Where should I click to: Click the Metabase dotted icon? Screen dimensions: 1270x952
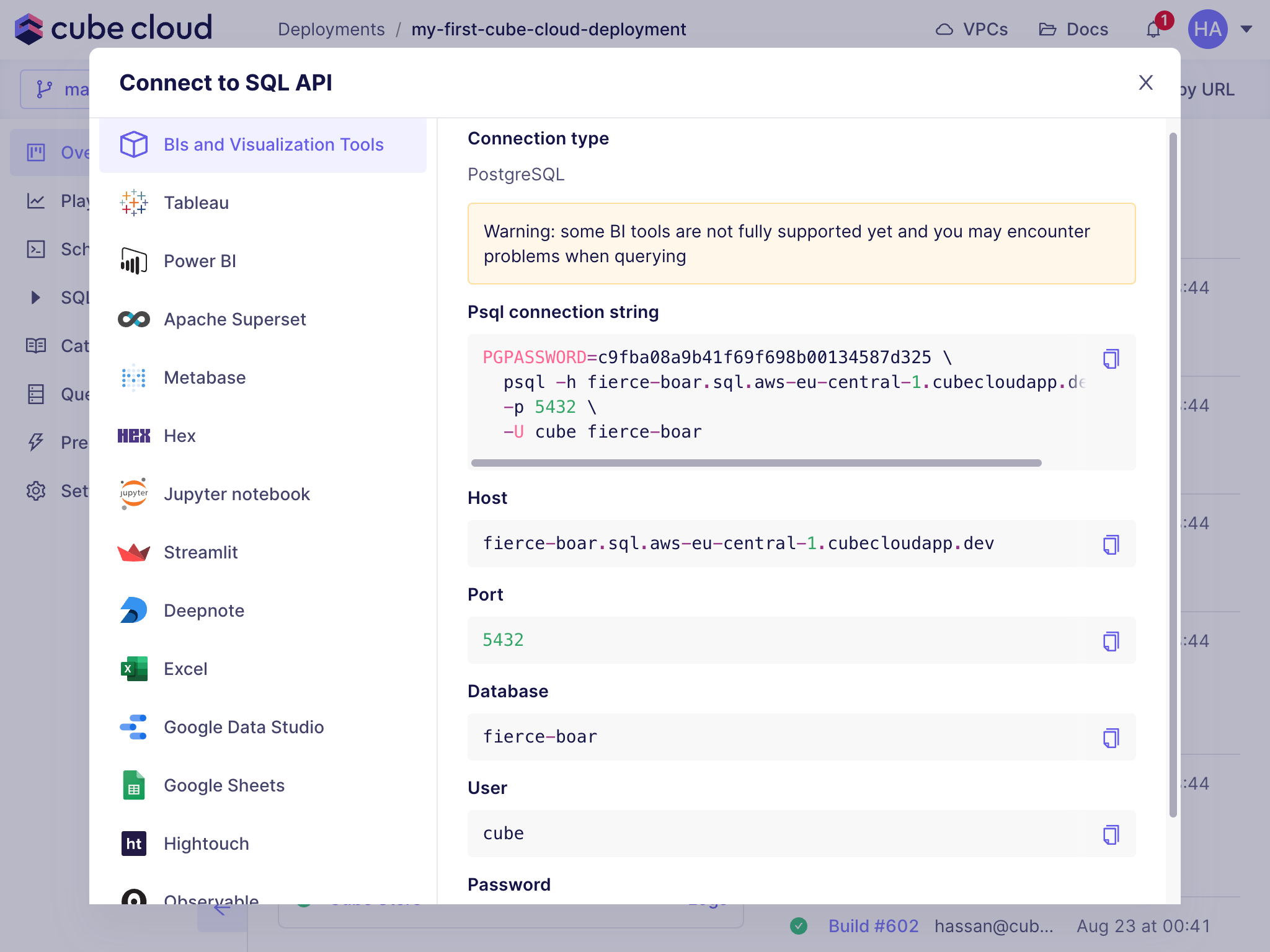134,377
